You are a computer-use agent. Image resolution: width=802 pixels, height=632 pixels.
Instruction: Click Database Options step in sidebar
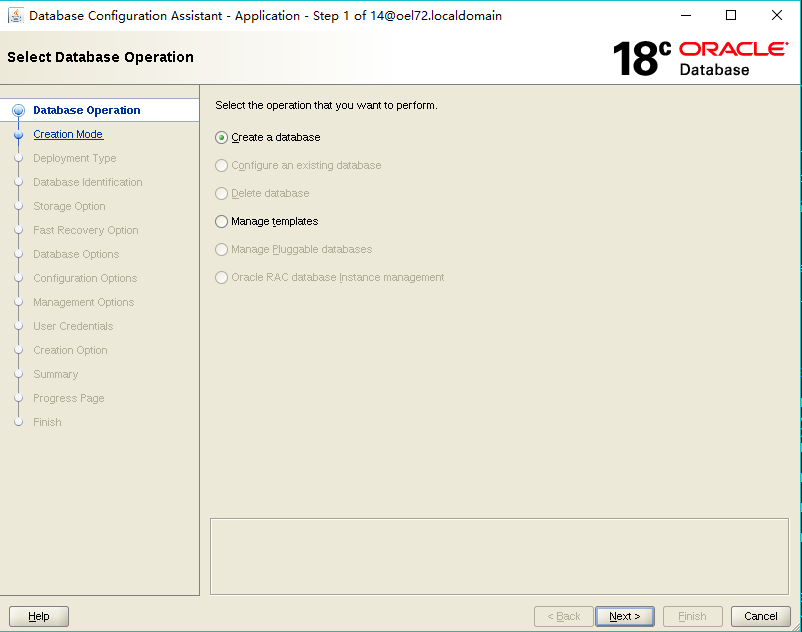(76, 254)
